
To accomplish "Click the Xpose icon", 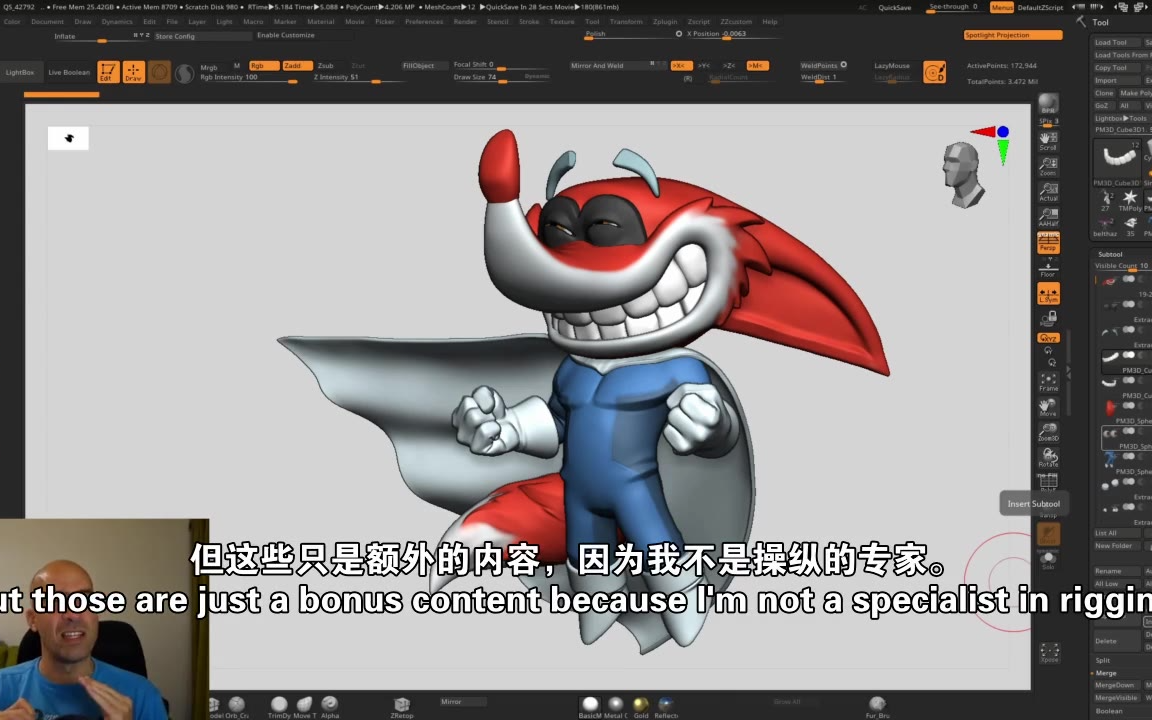I will coord(1049,652).
